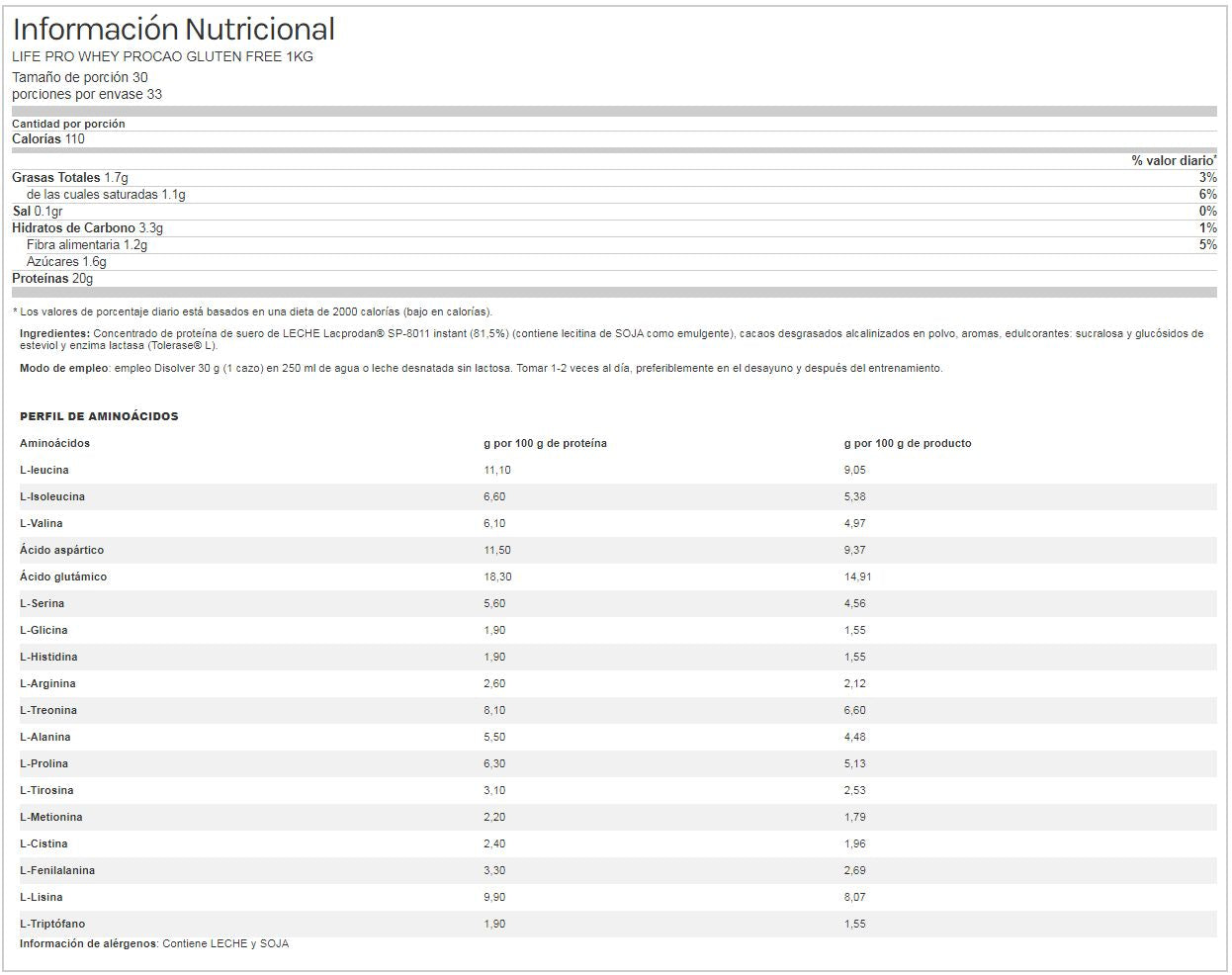This screenshot has width=1232, height=975.
Task: Select 'Fibra alimentaria 1.2g' text
Action: [87, 245]
